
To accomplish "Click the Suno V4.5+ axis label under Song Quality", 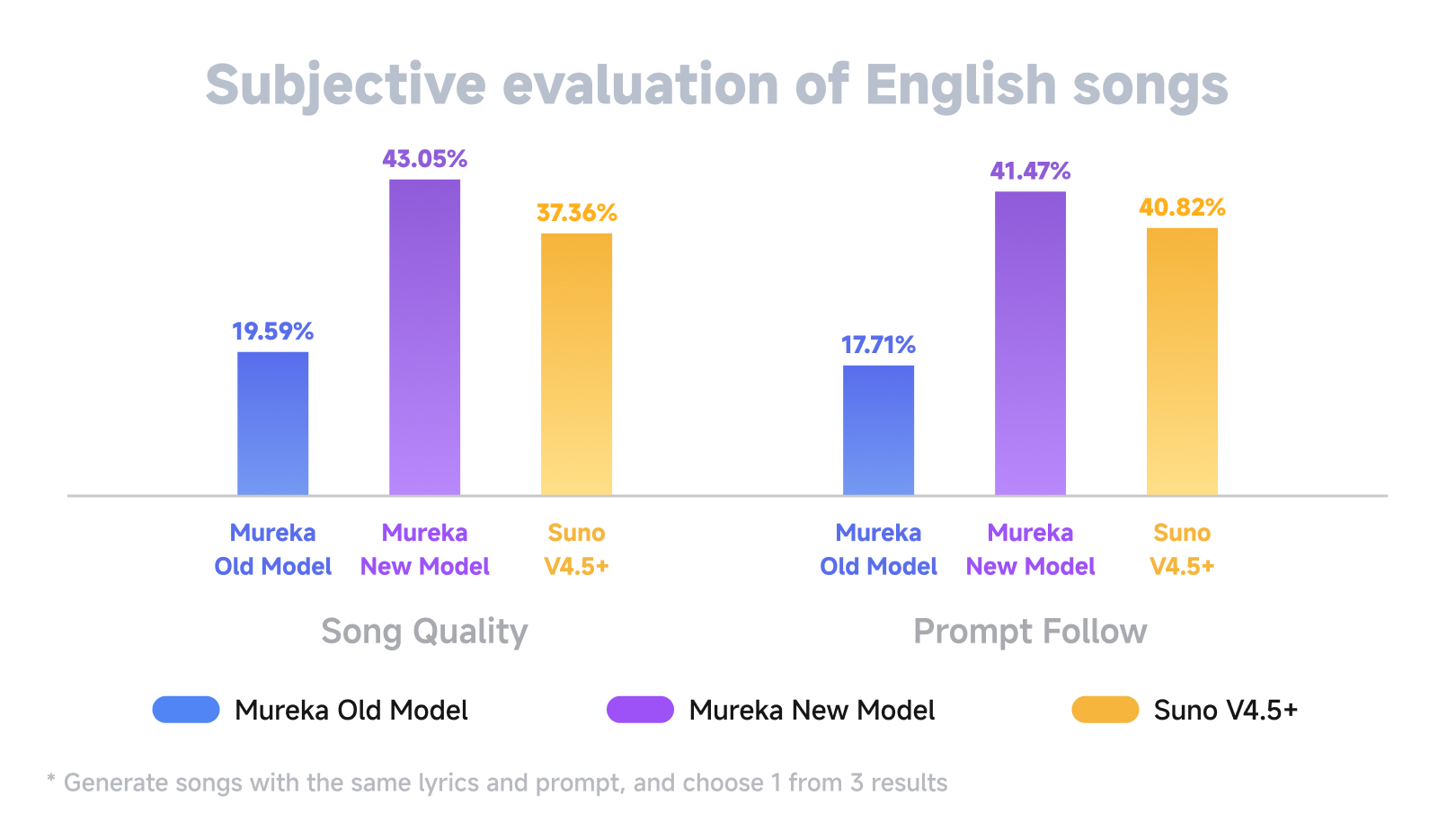I will pos(576,549).
